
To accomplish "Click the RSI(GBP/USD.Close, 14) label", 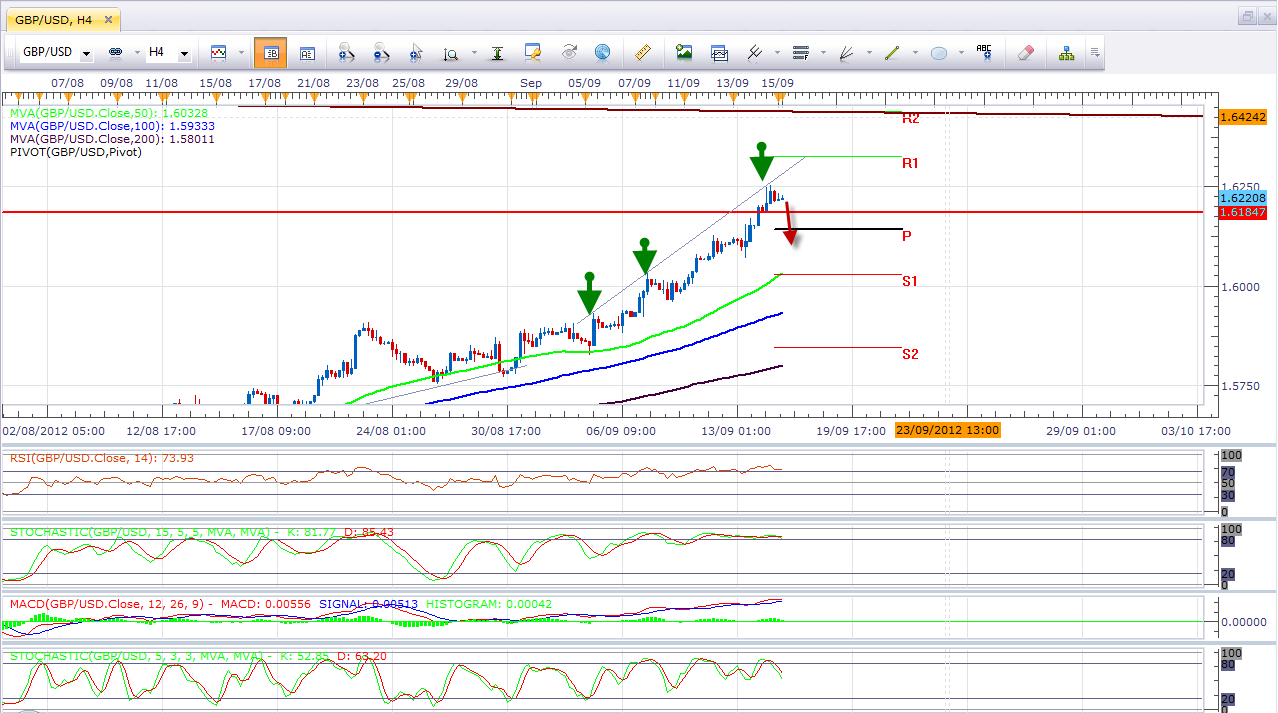I will pos(101,459).
